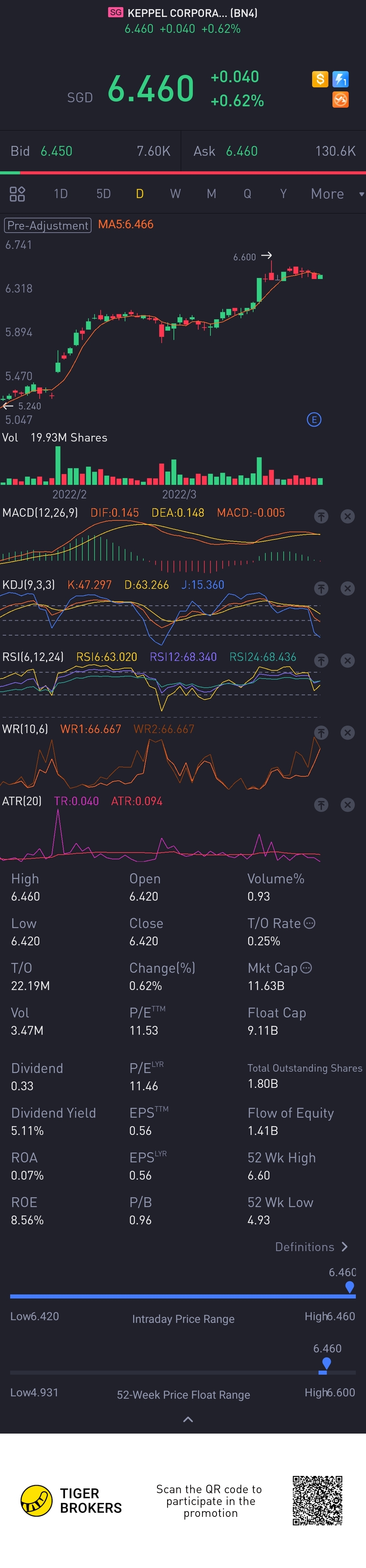Tap the P/E TTM 11.53 value

pos(144,1030)
